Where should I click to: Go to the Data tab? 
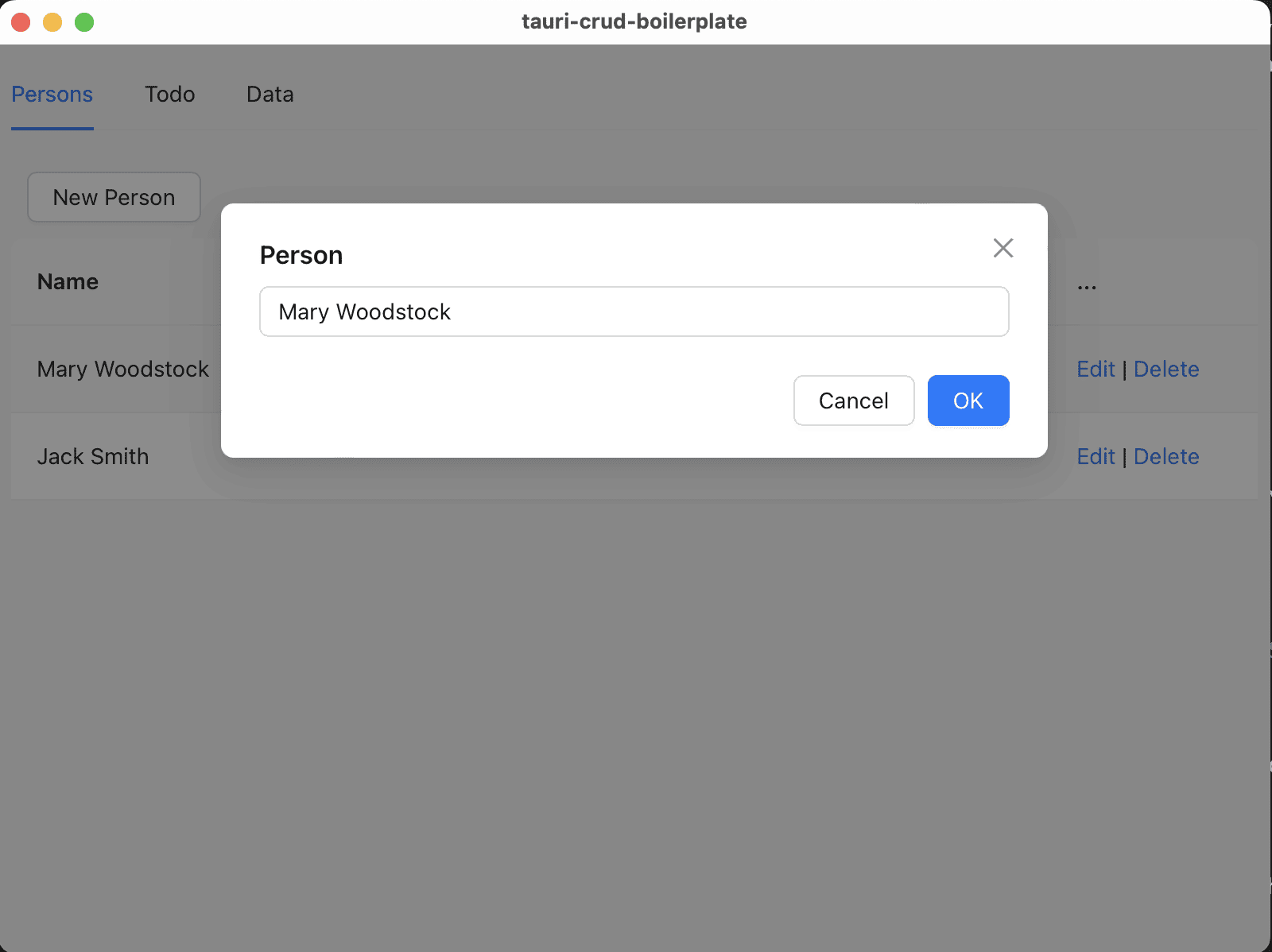click(270, 95)
